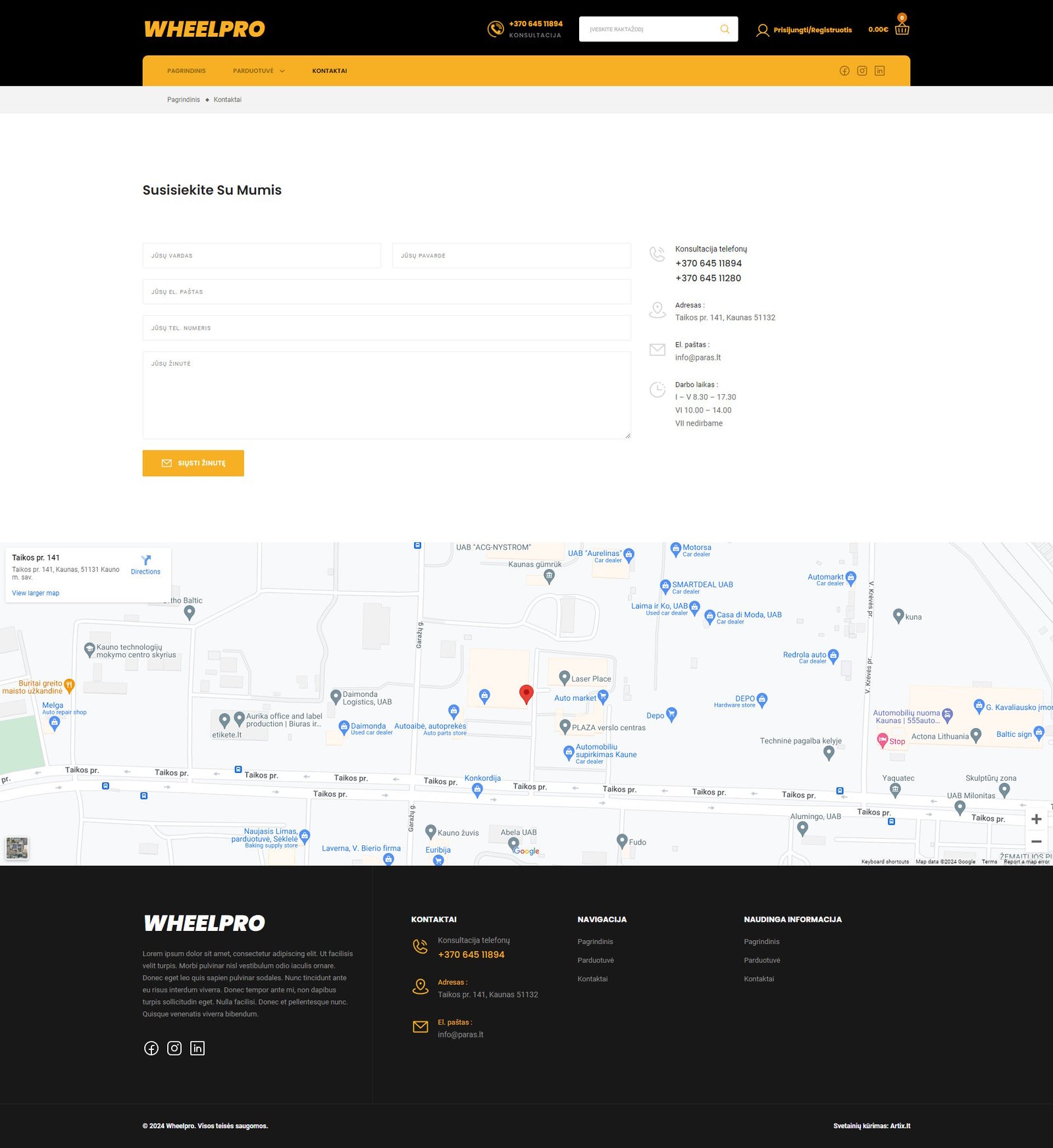Open Instagram icon in orange navbar
Image resolution: width=1053 pixels, height=1148 pixels.
(862, 71)
